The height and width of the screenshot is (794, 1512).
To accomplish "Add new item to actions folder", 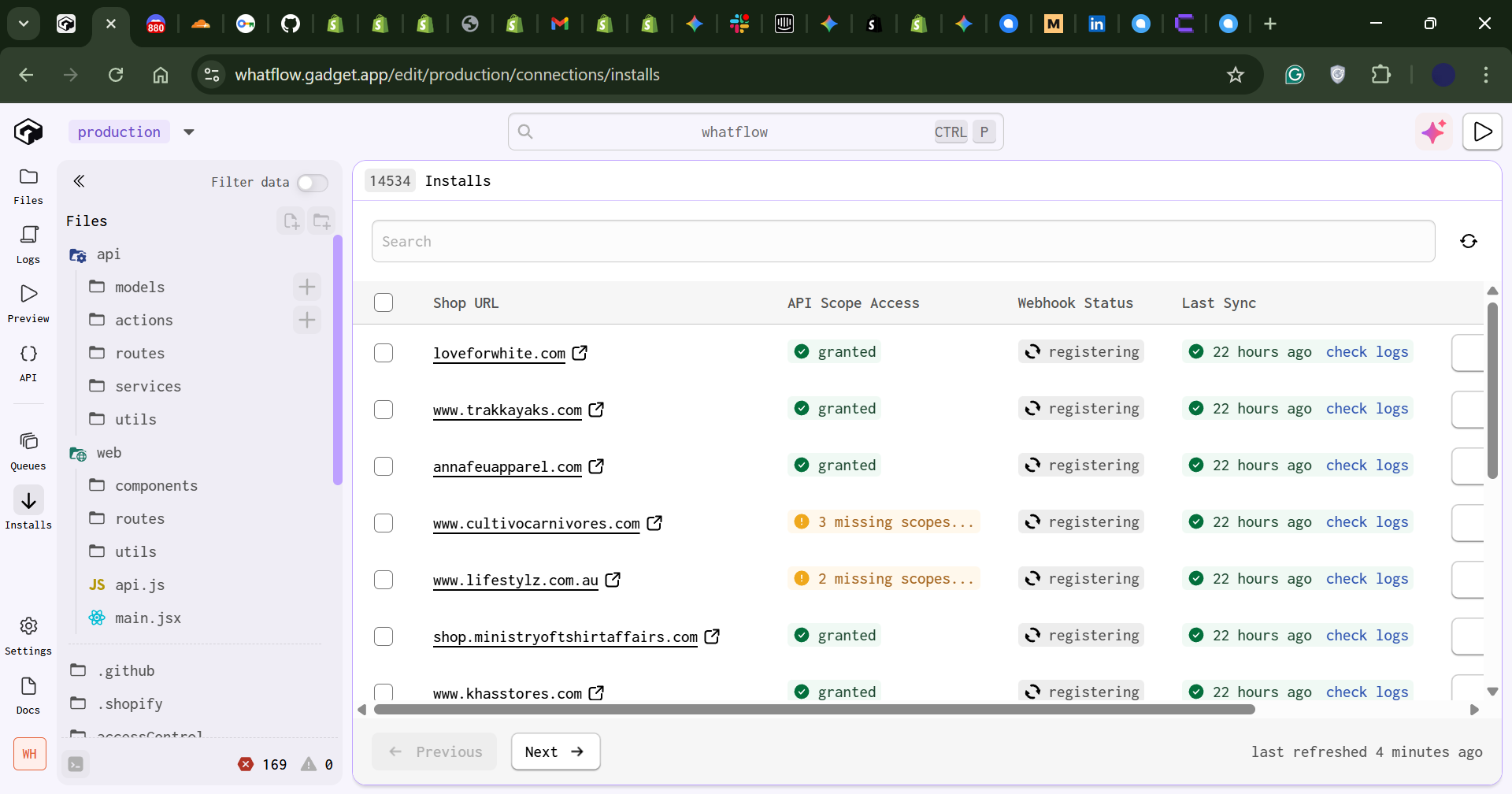I will [x=307, y=320].
